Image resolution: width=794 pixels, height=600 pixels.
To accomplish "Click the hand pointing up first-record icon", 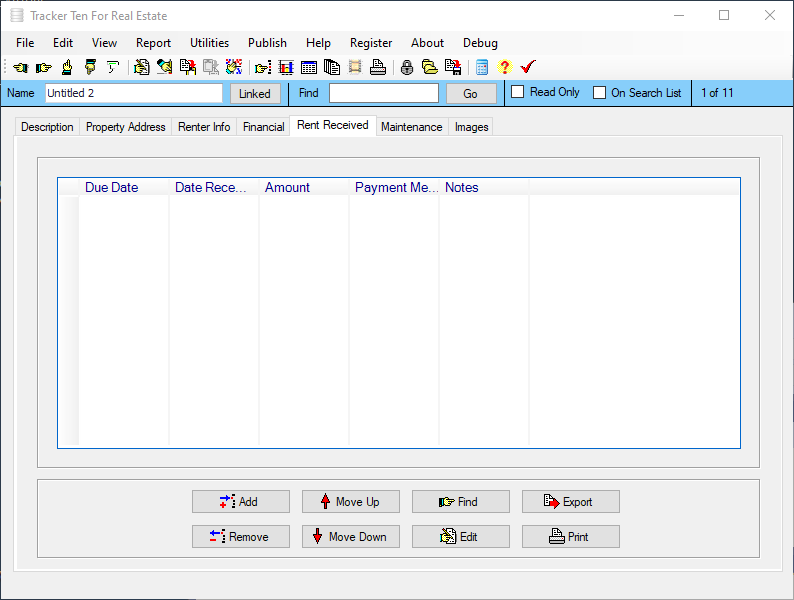I will coord(67,67).
